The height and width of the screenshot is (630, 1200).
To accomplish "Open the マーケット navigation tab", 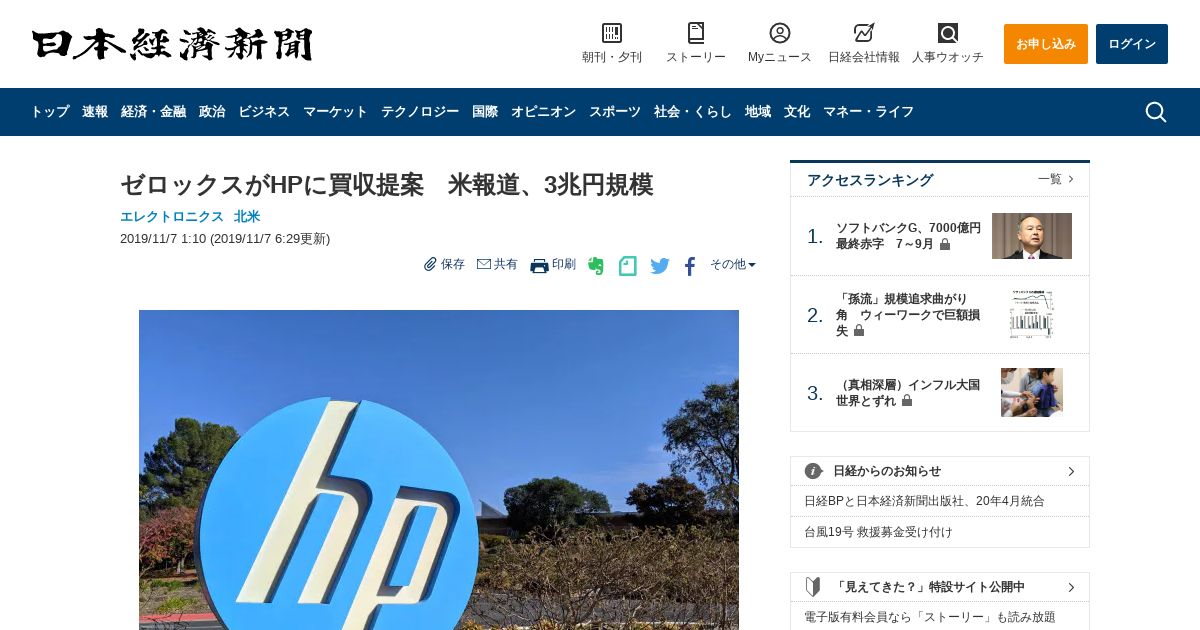I will tap(335, 112).
